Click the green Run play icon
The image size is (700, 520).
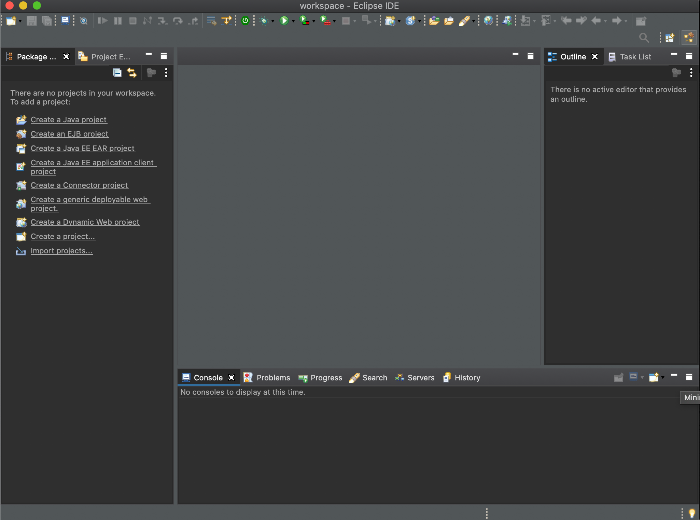pyautogui.click(x=284, y=21)
